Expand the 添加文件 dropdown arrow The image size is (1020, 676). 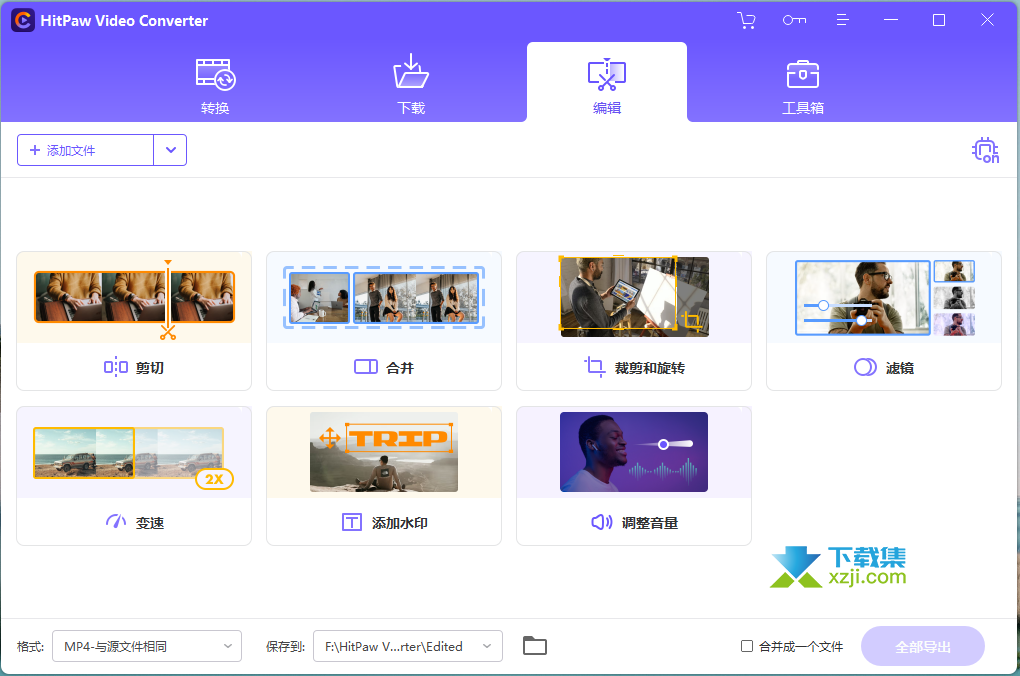pos(170,150)
